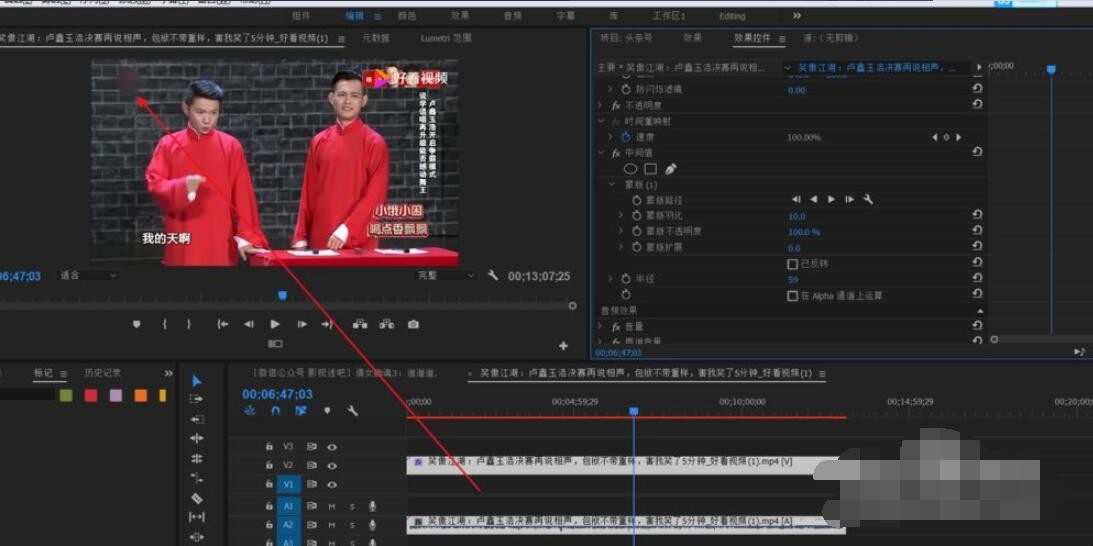
Task: Play the program monitor video
Action: (275, 324)
